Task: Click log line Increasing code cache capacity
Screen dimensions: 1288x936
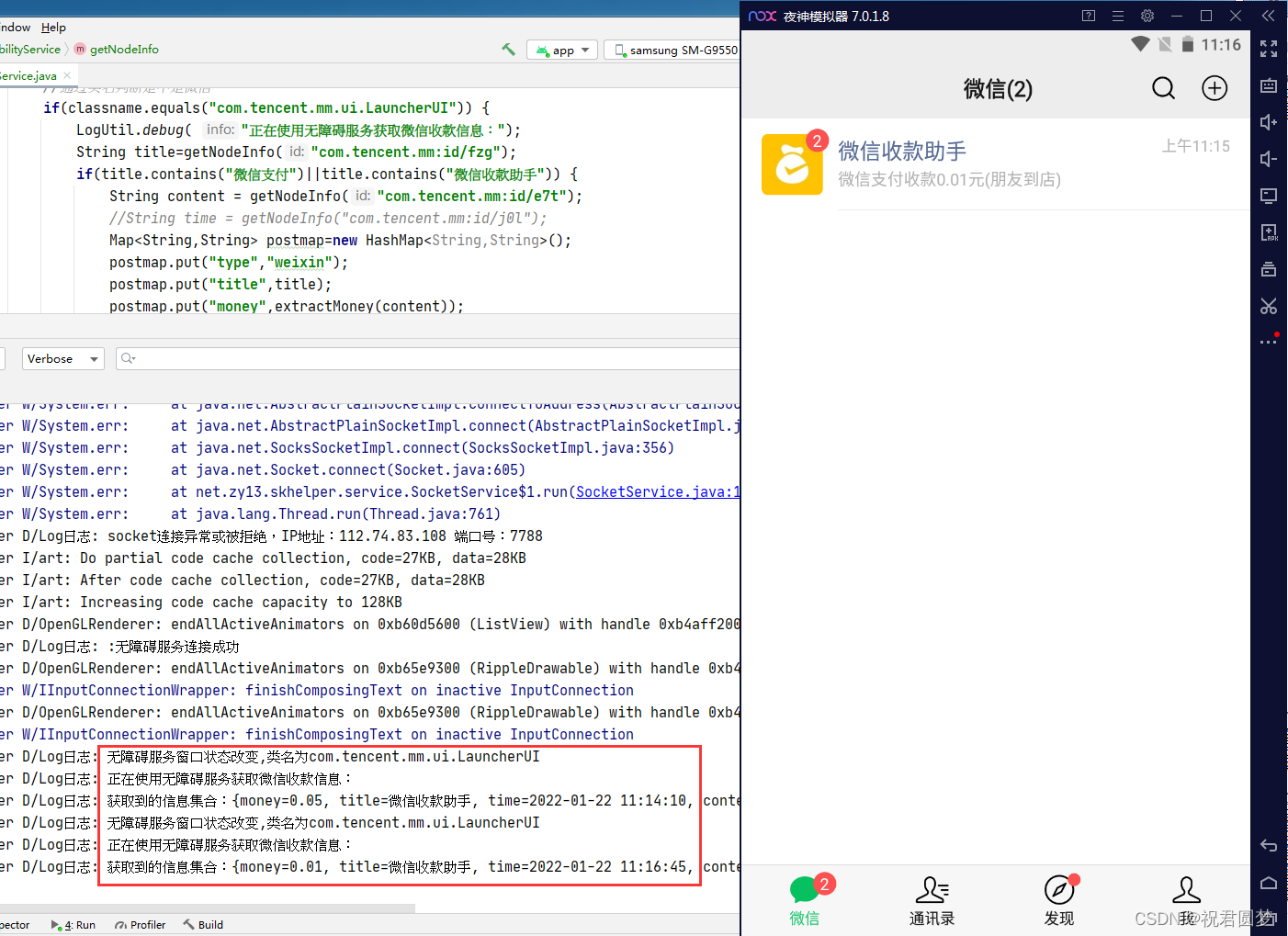Action: [x=201, y=602]
